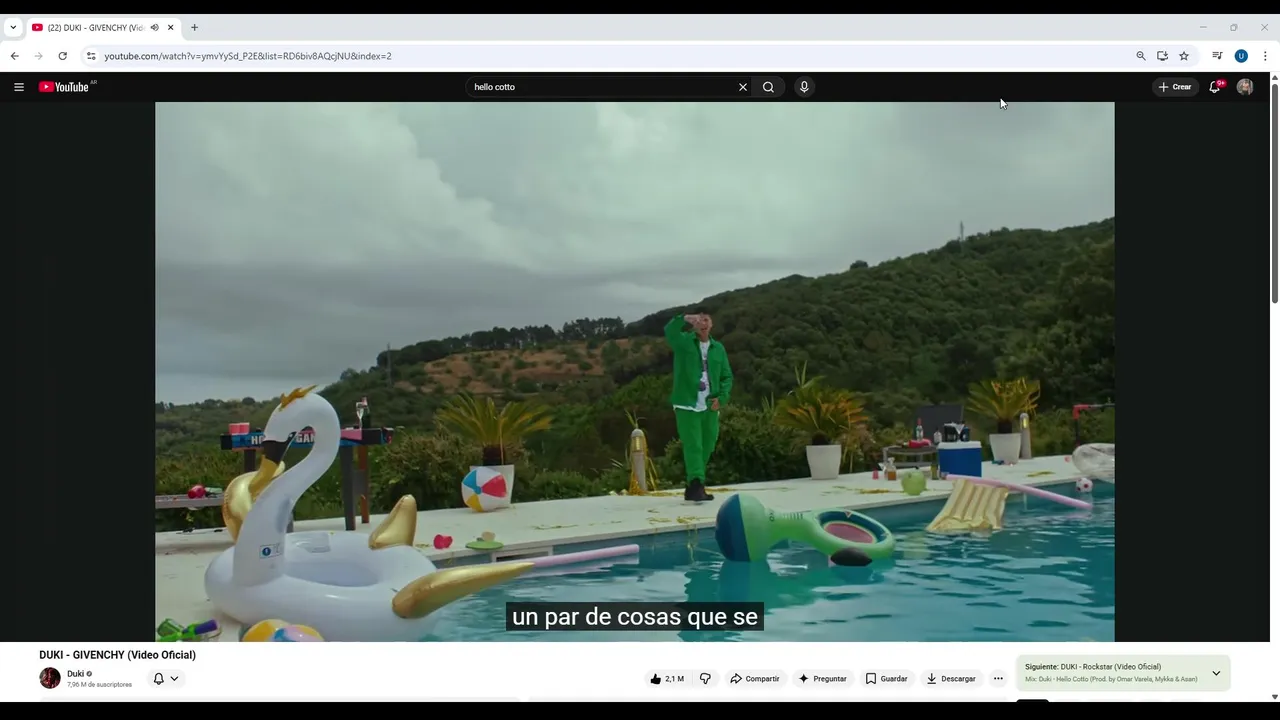This screenshot has width=1280, height=720.
Task: Mute the tab via its speaker icon
Action: click(154, 27)
